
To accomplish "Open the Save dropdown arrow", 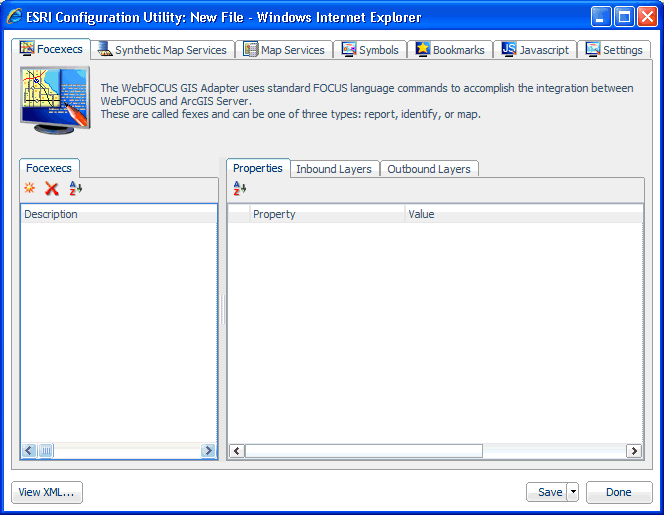I will click(573, 492).
